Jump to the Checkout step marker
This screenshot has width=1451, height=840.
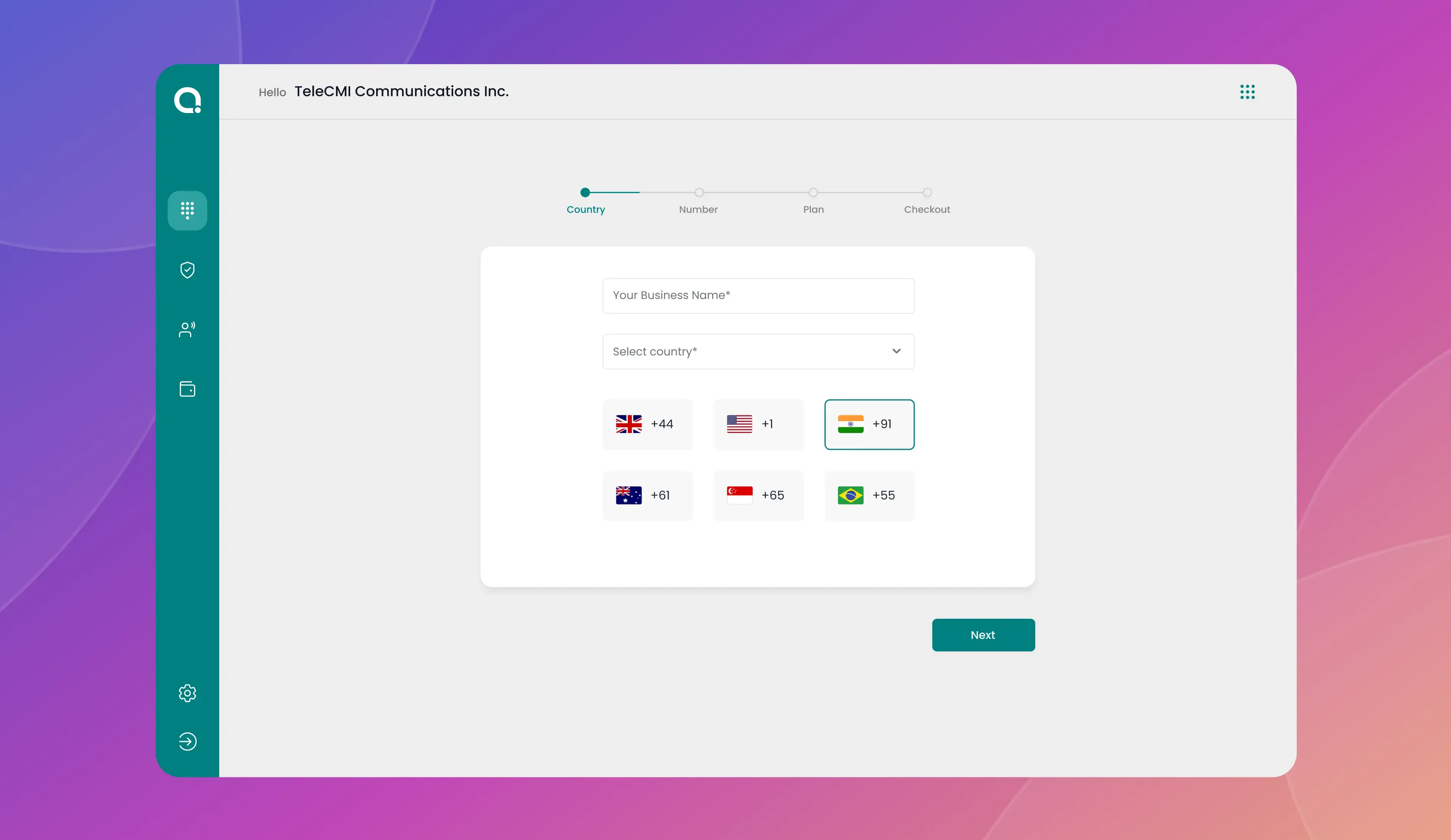927,193
